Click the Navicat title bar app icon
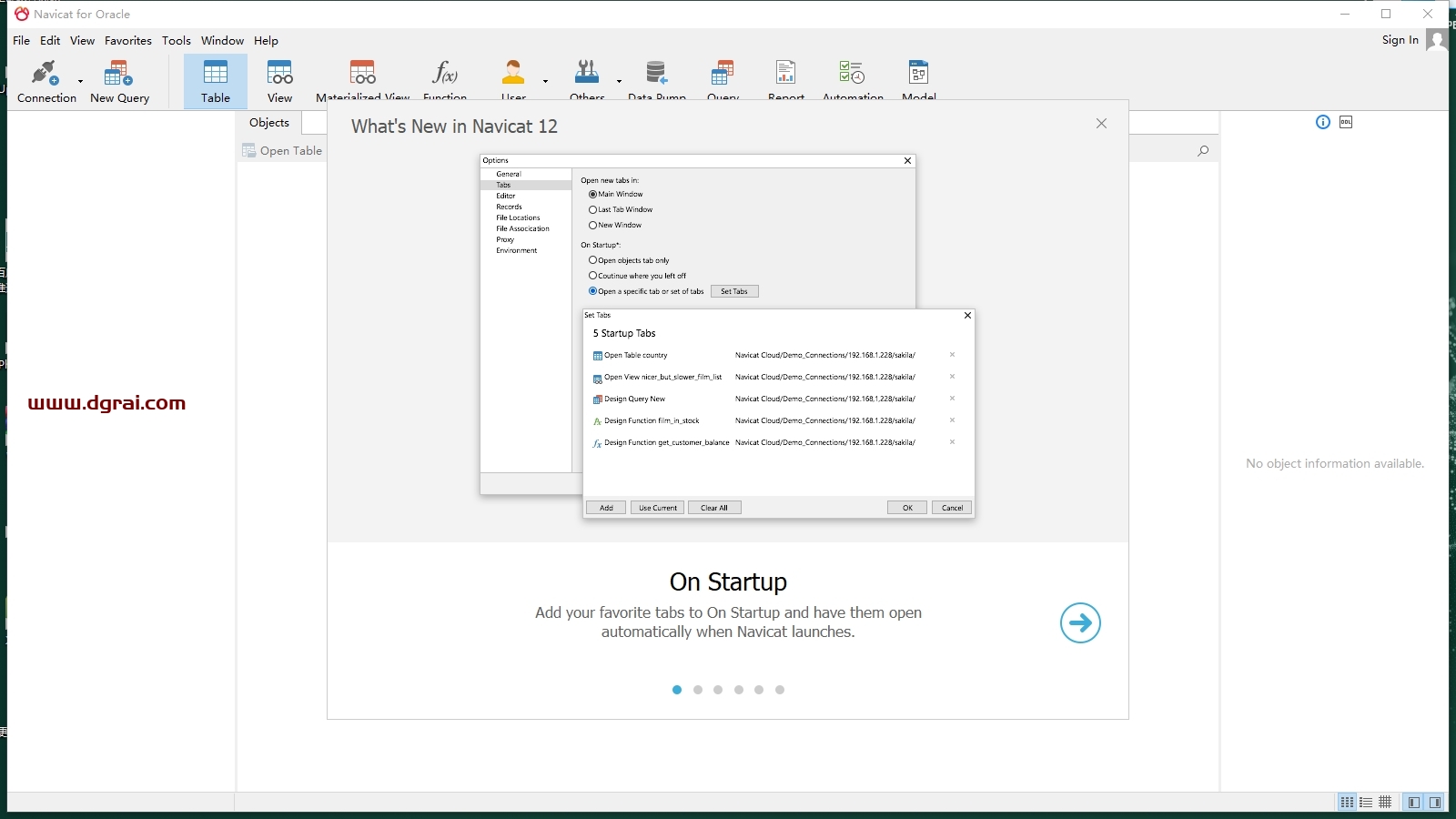This screenshot has height=819, width=1456. point(22,14)
